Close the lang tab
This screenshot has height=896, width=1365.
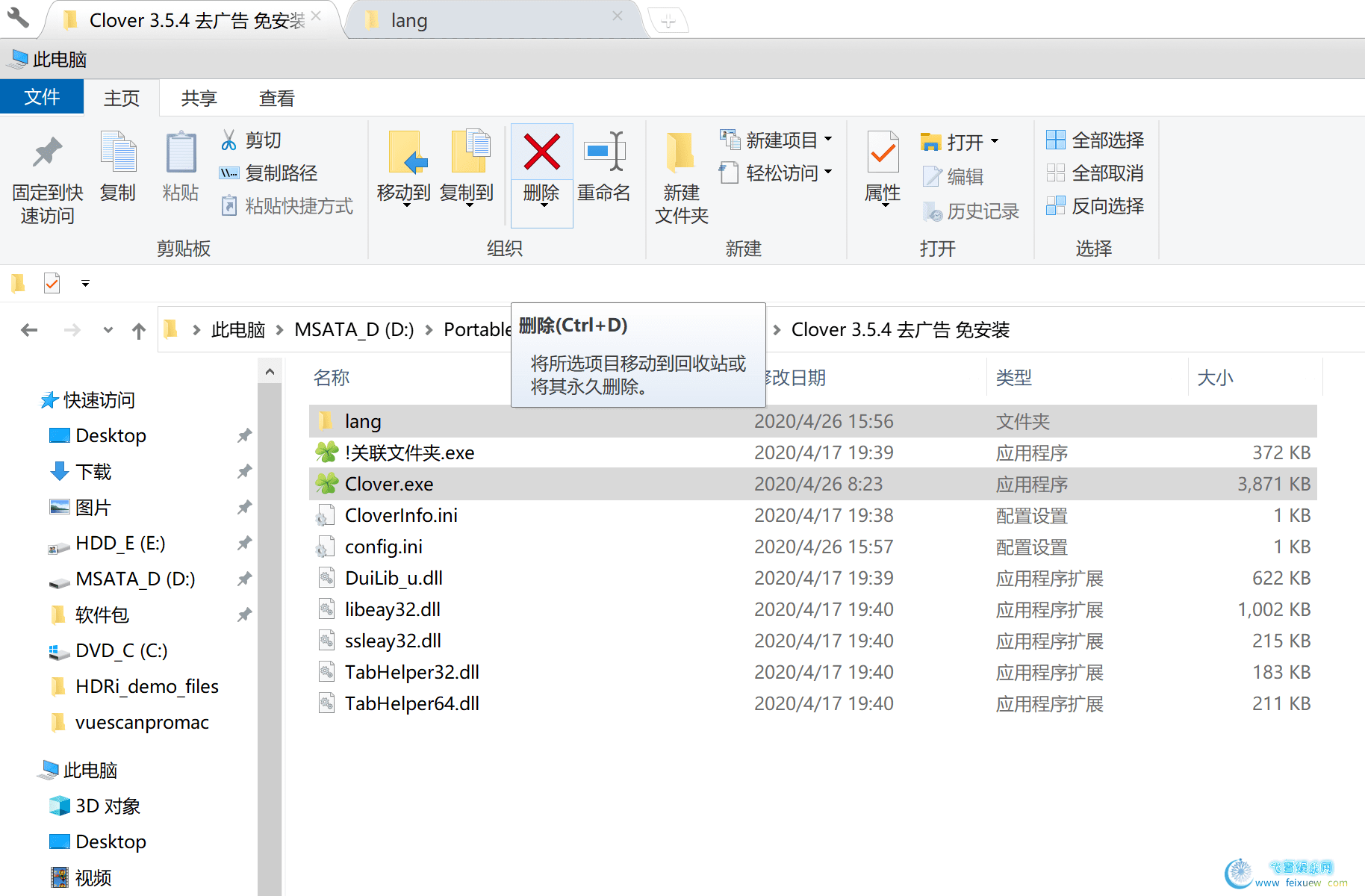[617, 16]
